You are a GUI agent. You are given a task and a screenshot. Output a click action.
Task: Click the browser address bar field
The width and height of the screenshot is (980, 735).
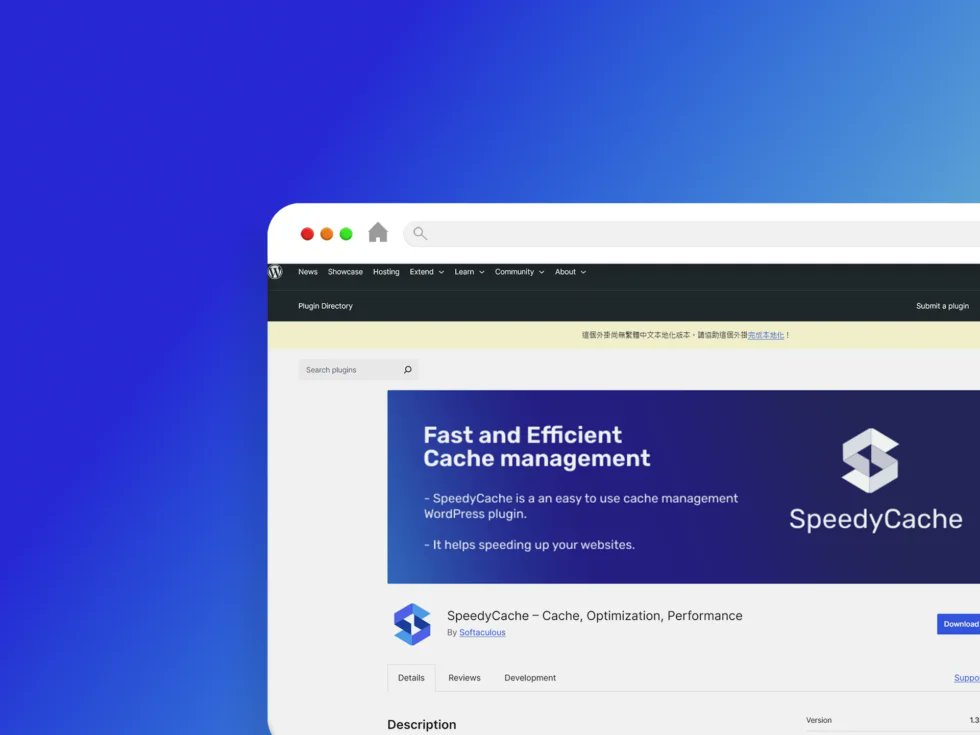(x=691, y=234)
